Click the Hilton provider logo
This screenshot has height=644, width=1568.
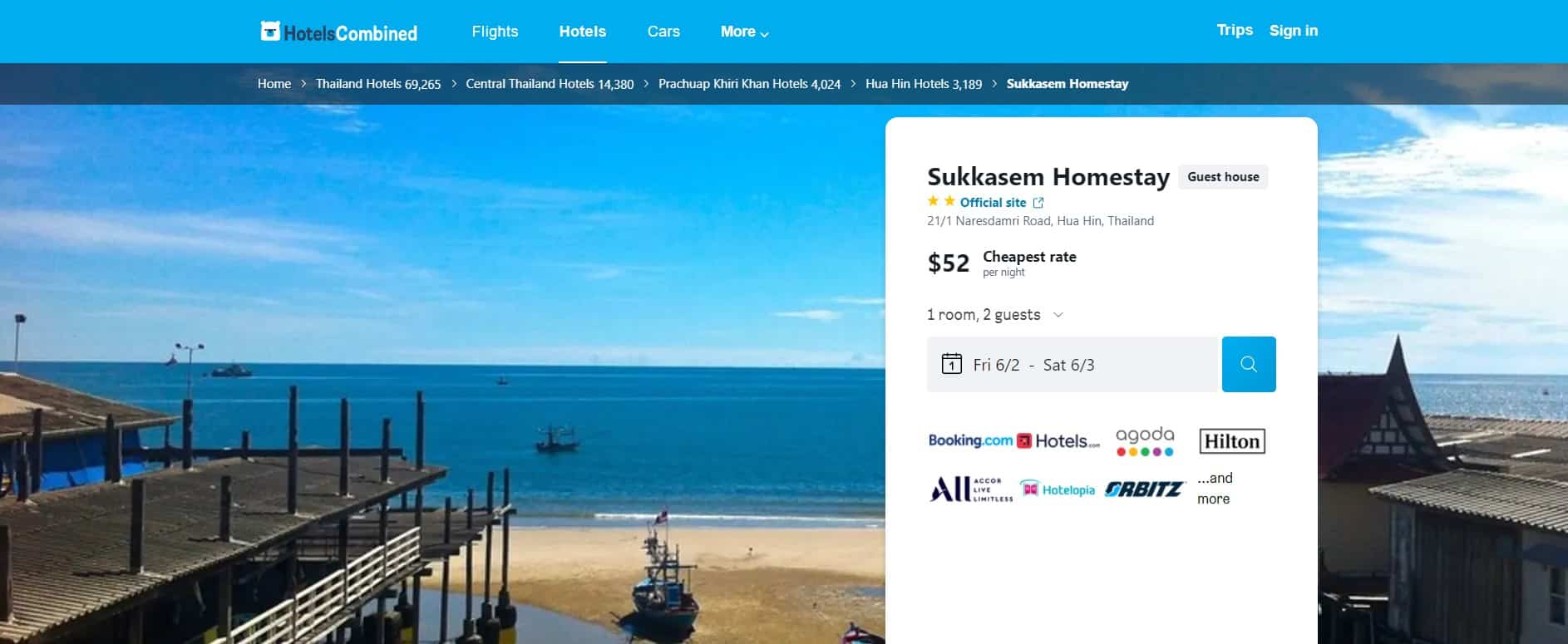click(x=1232, y=441)
